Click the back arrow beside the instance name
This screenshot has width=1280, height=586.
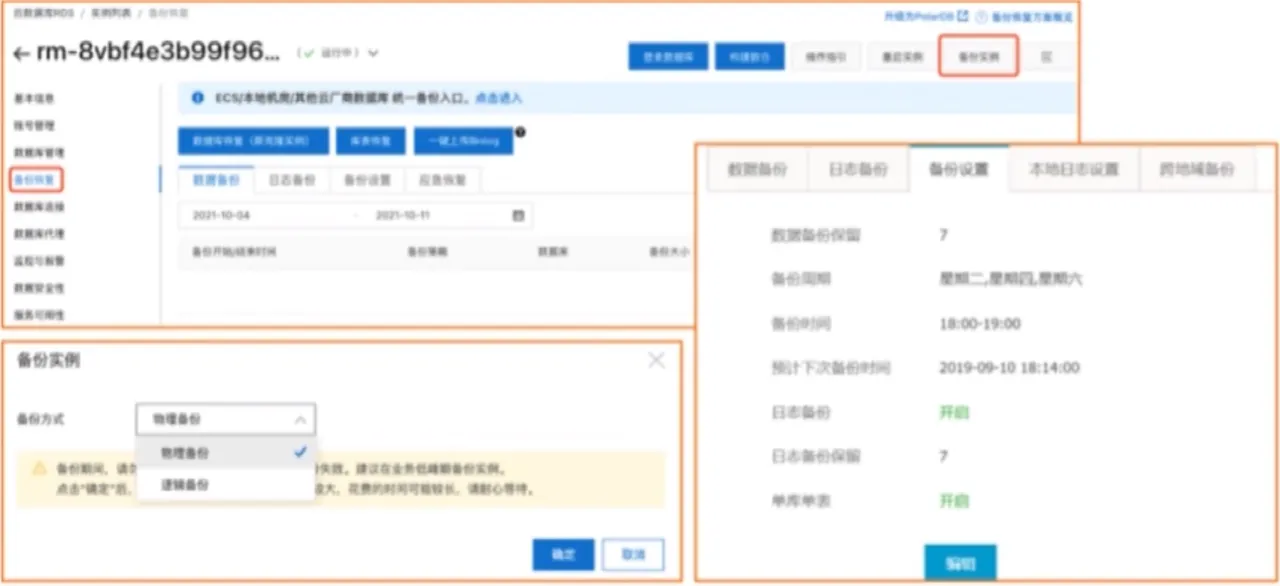(x=22, y=54)
